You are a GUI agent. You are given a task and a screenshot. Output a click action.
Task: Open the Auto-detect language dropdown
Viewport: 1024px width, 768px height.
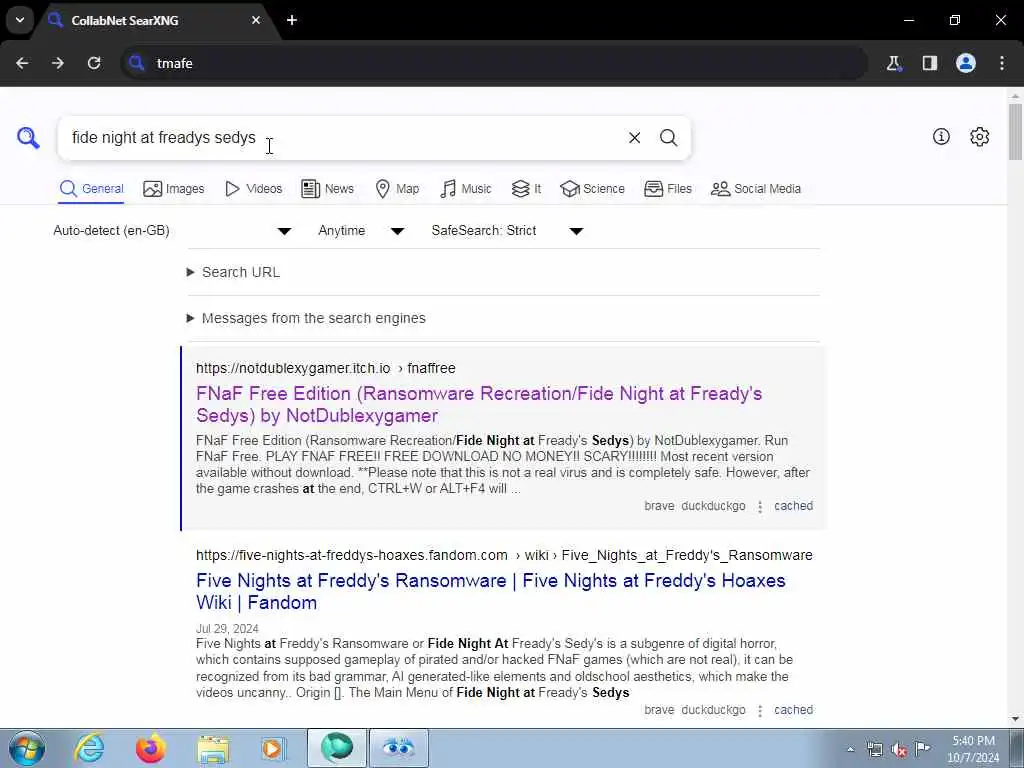pyautogui.click(x=172, y=231)
